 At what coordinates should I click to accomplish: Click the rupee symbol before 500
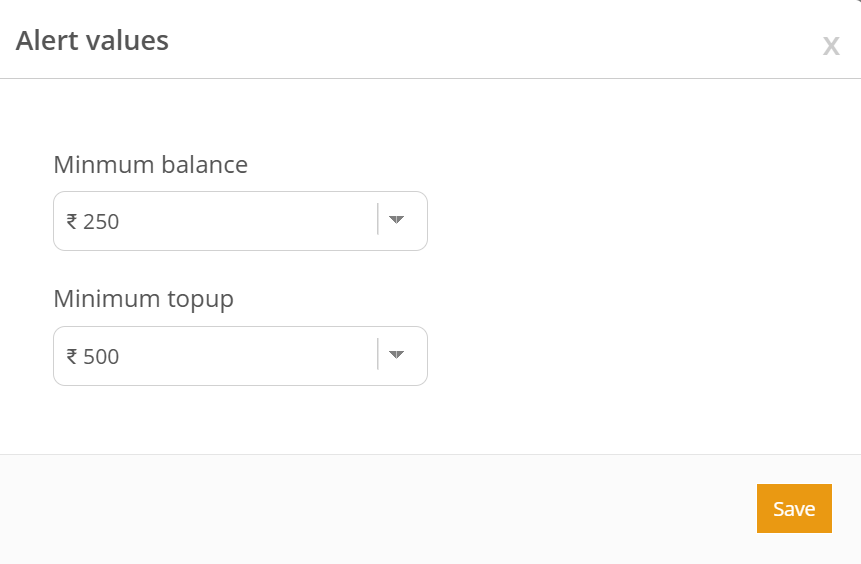[x=72, y=357]
